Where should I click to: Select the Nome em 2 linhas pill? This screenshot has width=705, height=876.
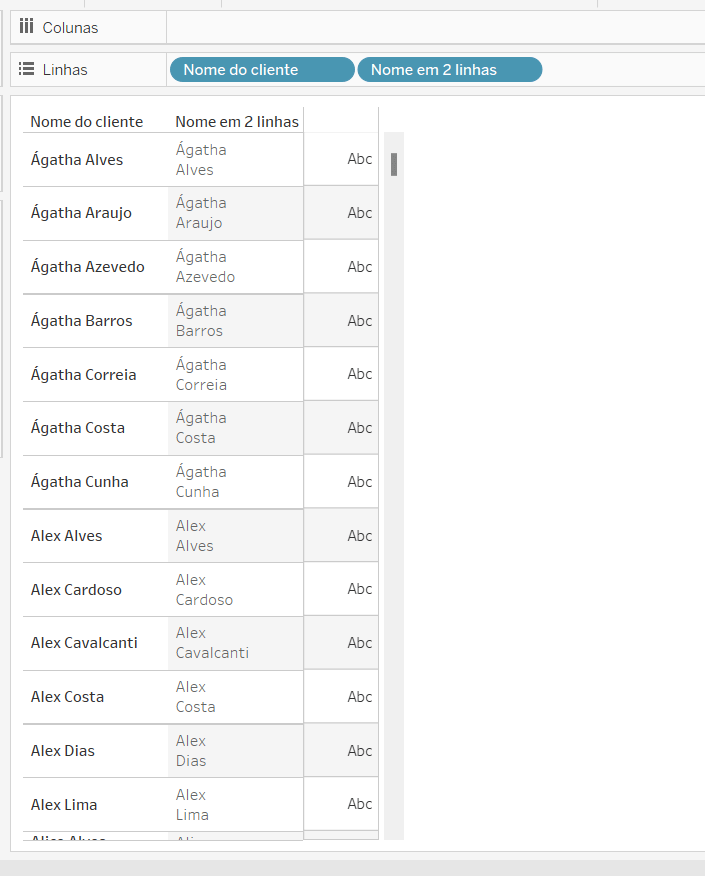450,70
